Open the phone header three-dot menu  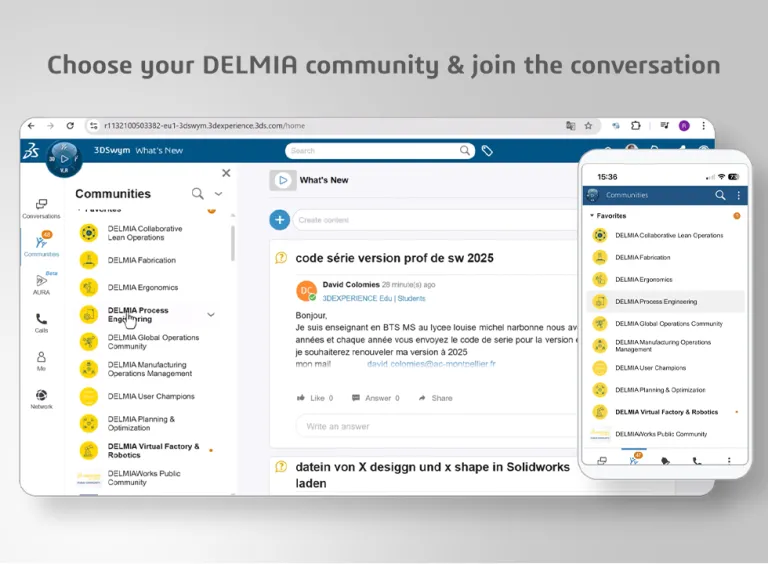[739, 195]
